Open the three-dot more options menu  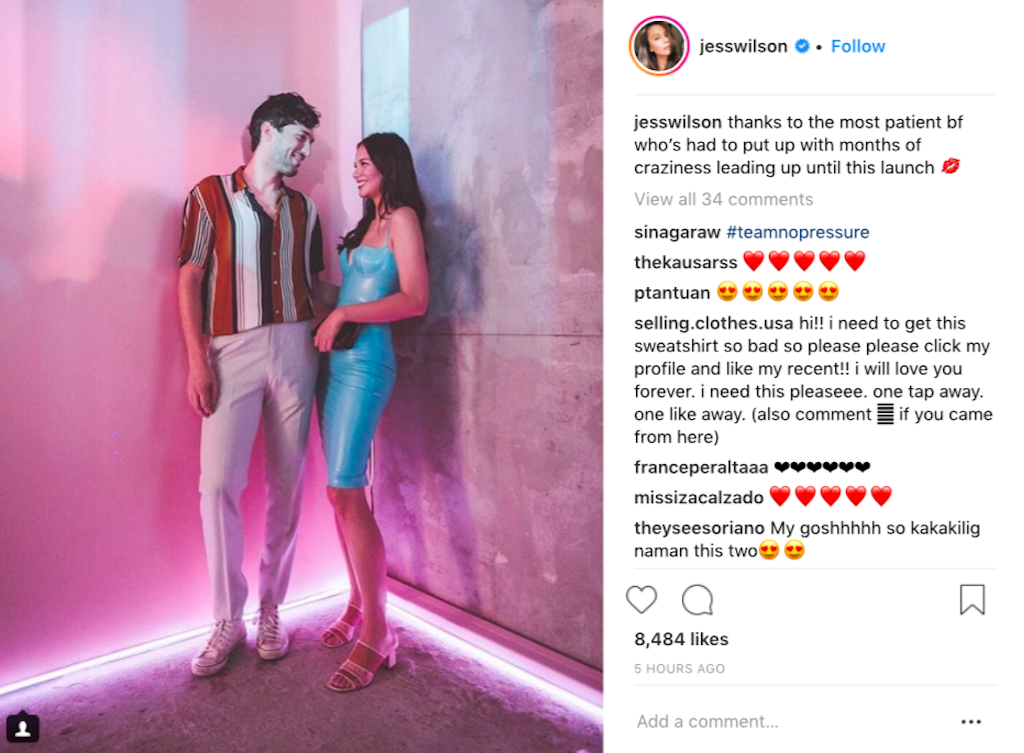[x=971, y=722]
